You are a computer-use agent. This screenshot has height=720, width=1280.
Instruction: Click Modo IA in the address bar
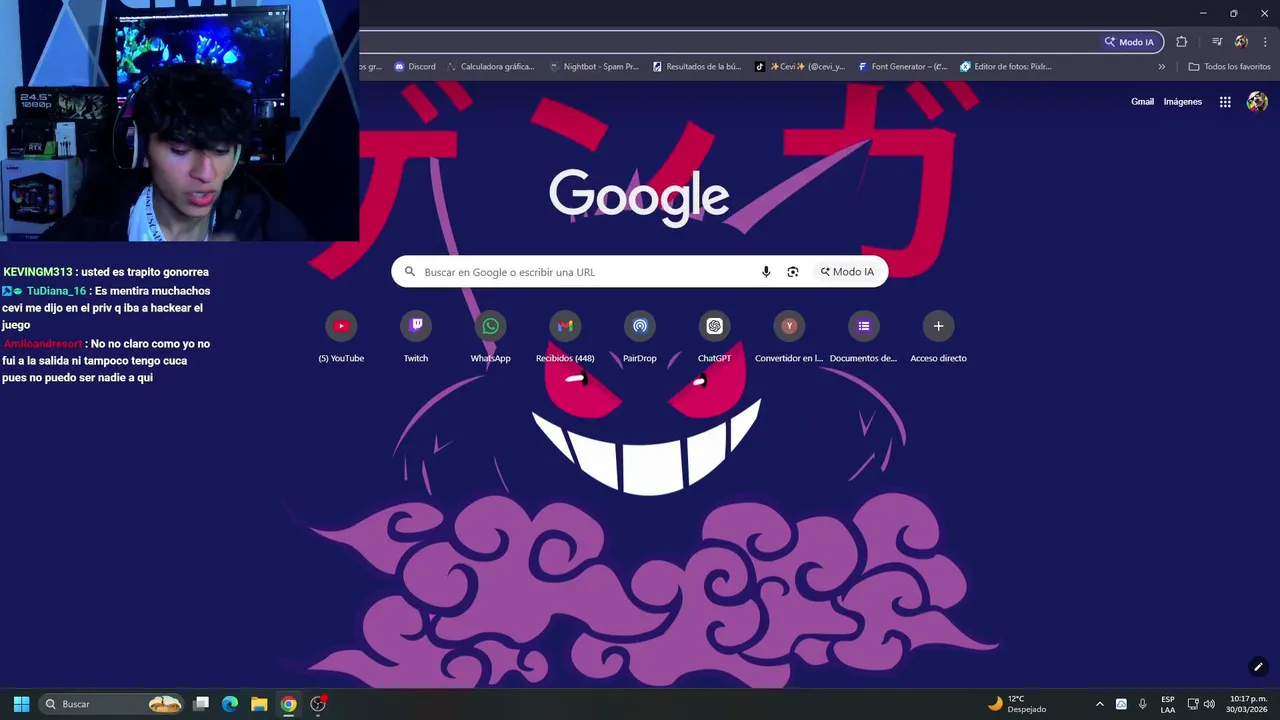(1129, 42)
